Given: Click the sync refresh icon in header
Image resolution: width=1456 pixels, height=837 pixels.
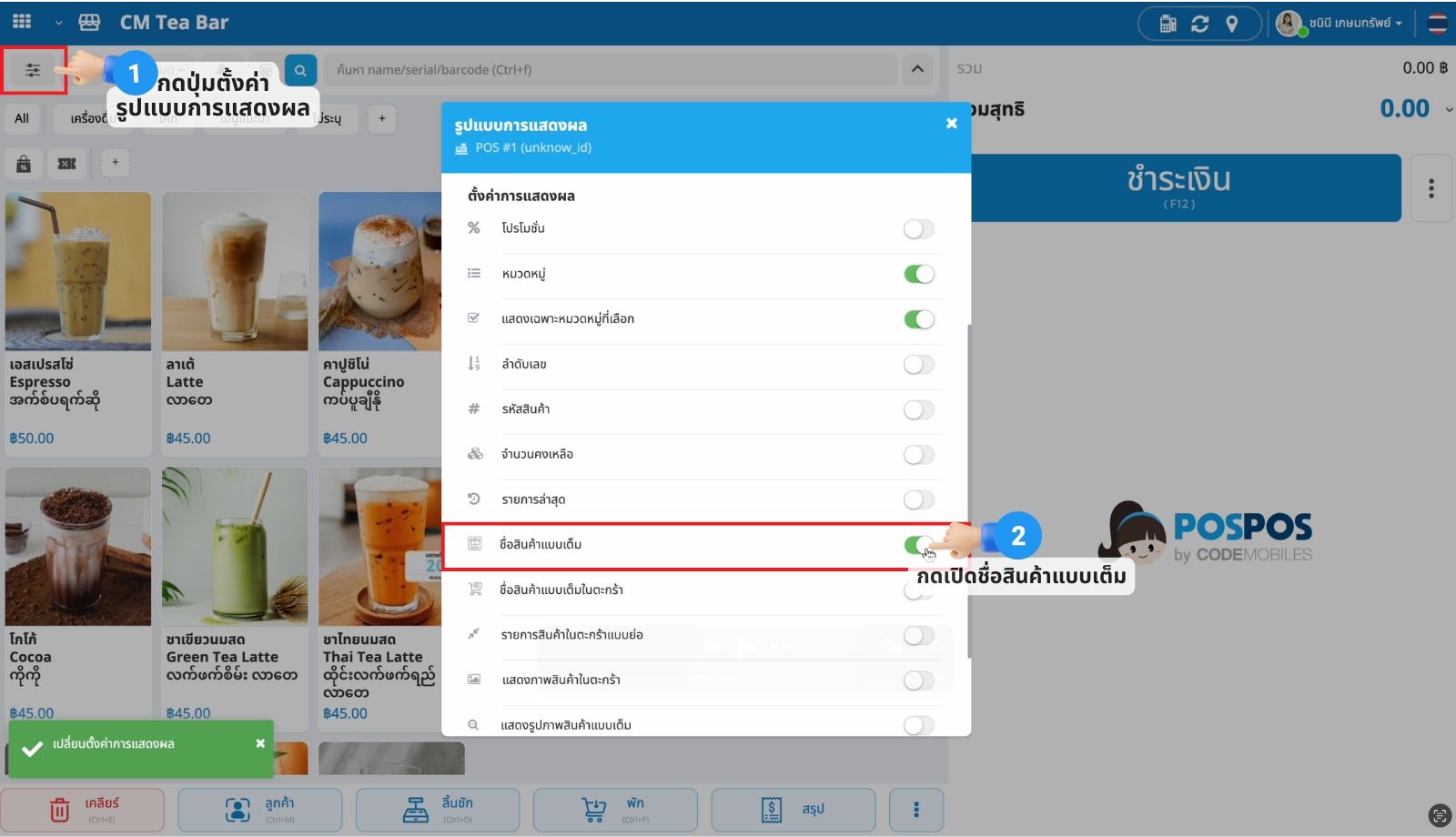Looking at the screenshot, I should (x=1199, y=24).
